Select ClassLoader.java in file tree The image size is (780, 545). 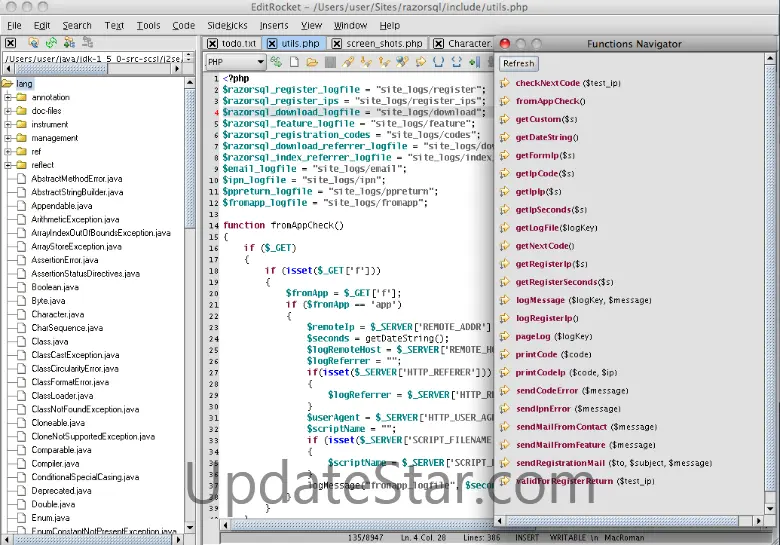(x=62, y=396)
